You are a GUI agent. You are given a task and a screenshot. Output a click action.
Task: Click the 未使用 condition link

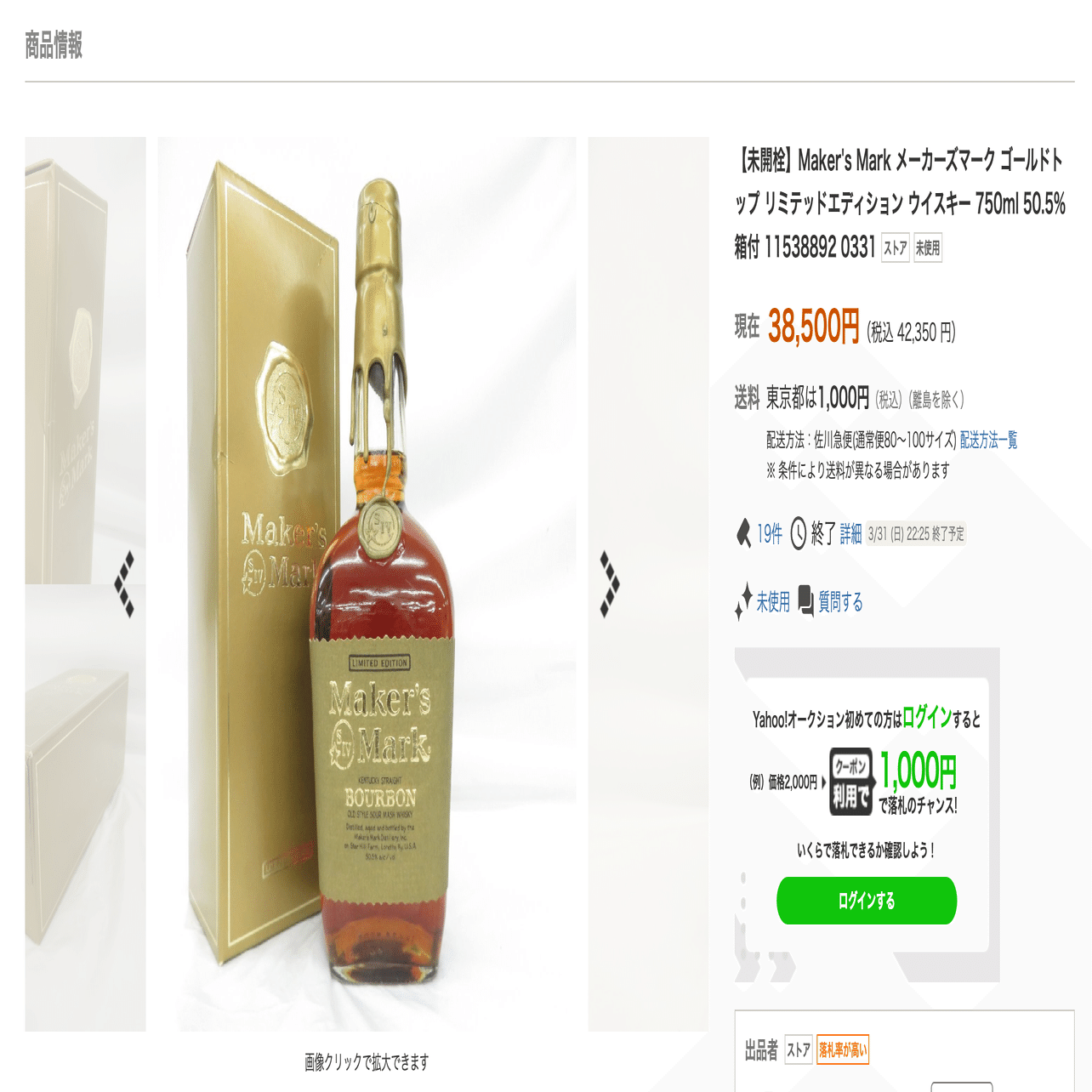(x=773, y=602)
